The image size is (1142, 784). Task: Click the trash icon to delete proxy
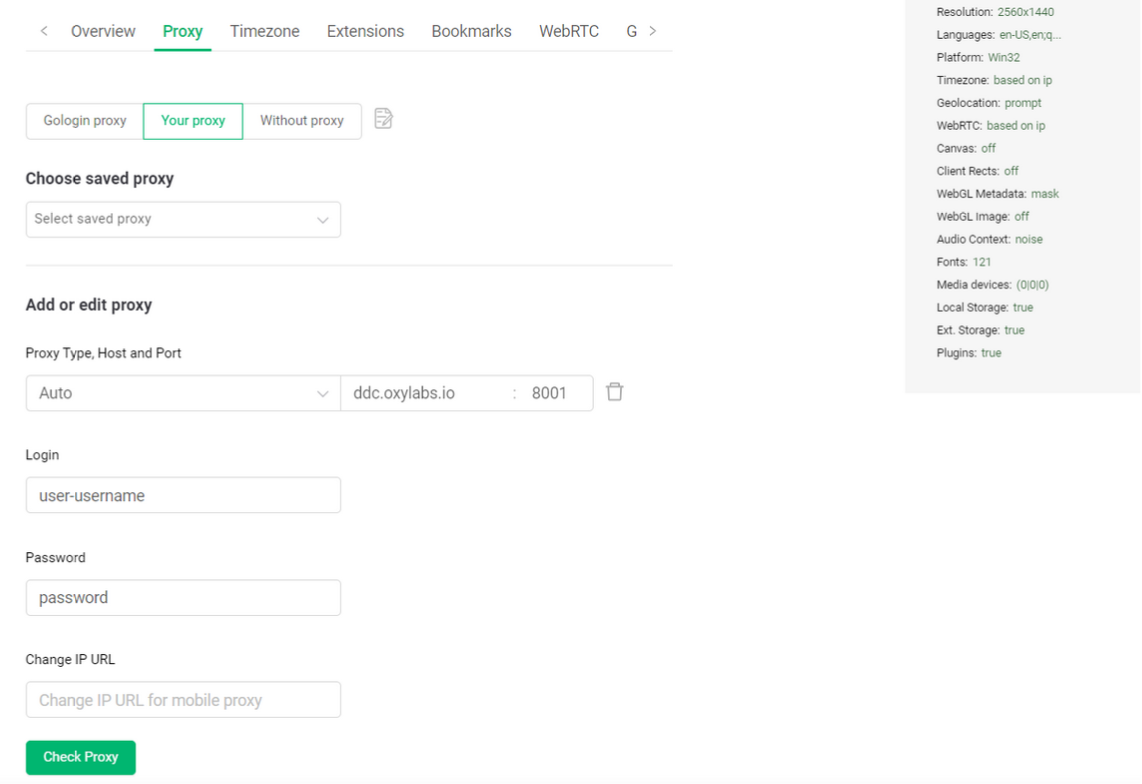[615, 392]
